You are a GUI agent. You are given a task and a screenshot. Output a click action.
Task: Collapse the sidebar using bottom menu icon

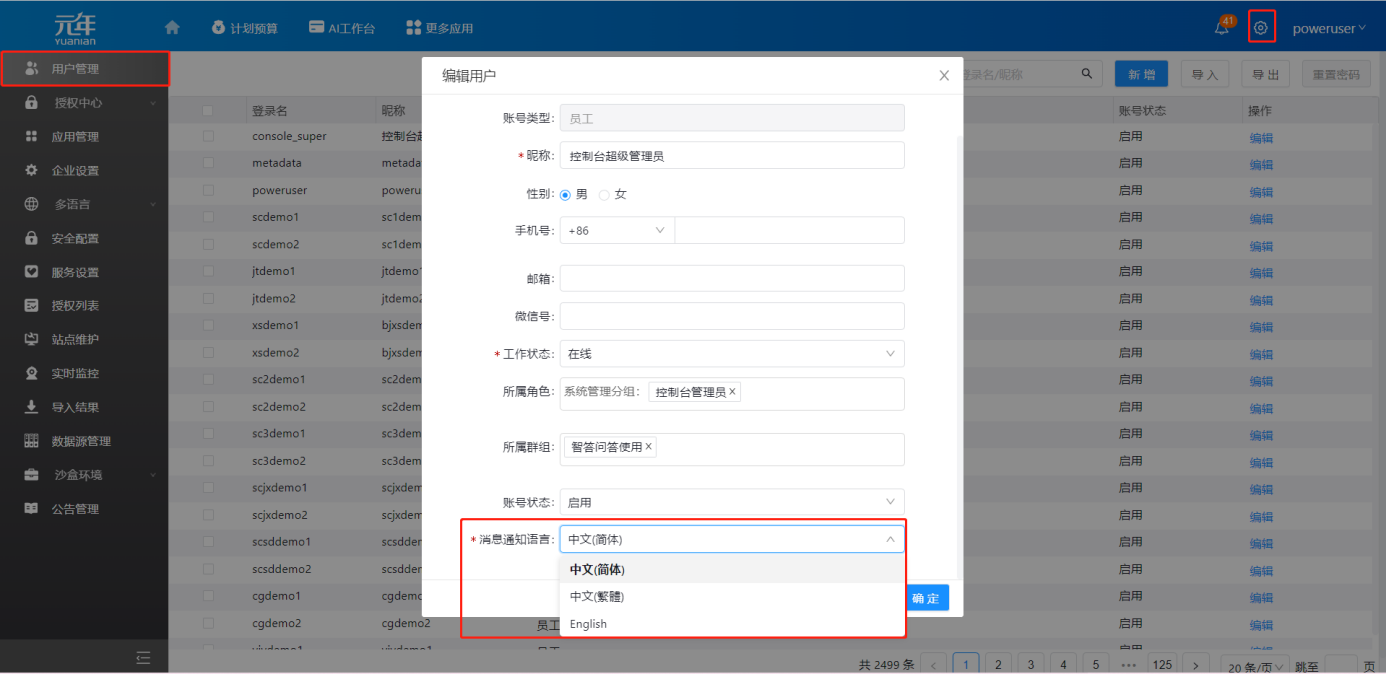tap(143, 657)
